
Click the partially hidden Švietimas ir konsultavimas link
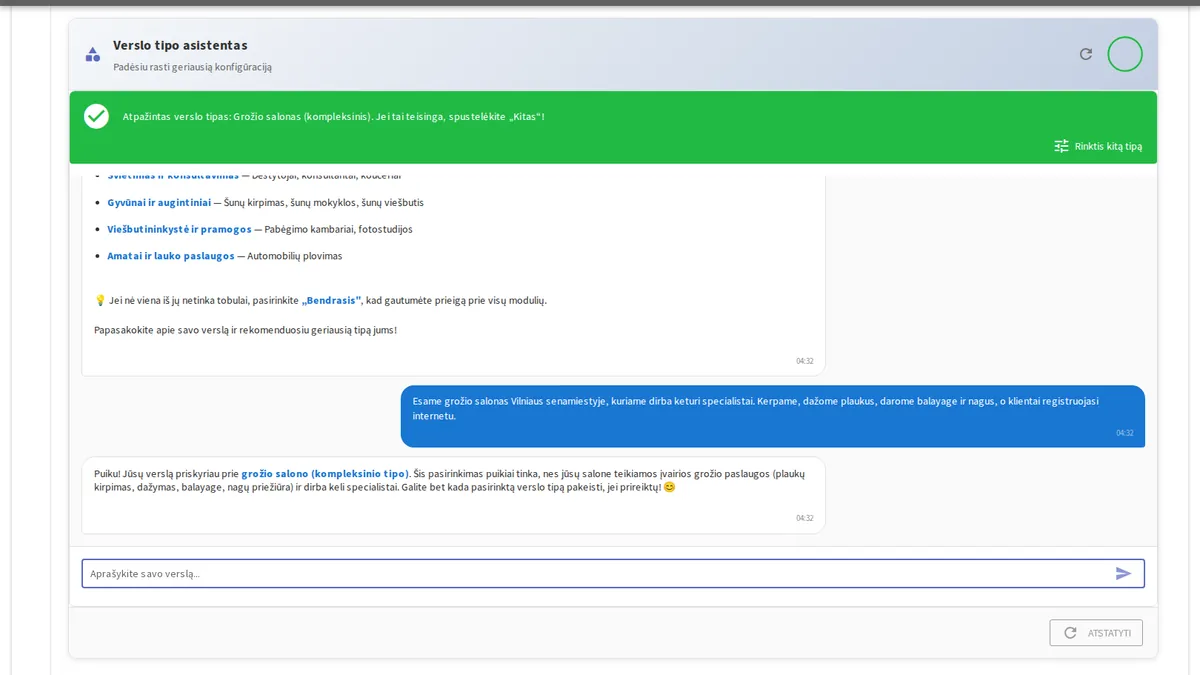(x=173, y=176)
